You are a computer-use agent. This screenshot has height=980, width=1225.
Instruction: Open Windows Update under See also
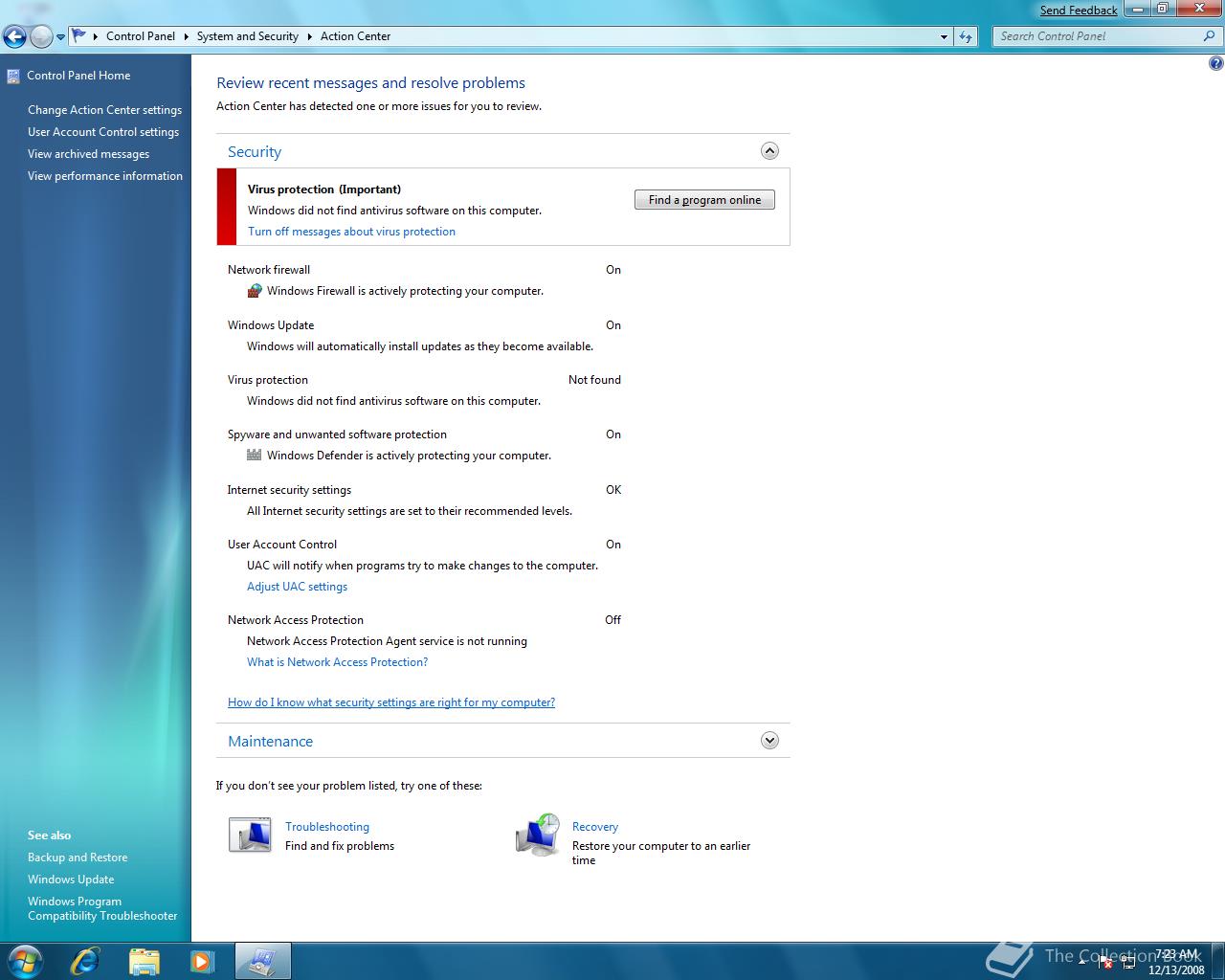coord(71,880)
